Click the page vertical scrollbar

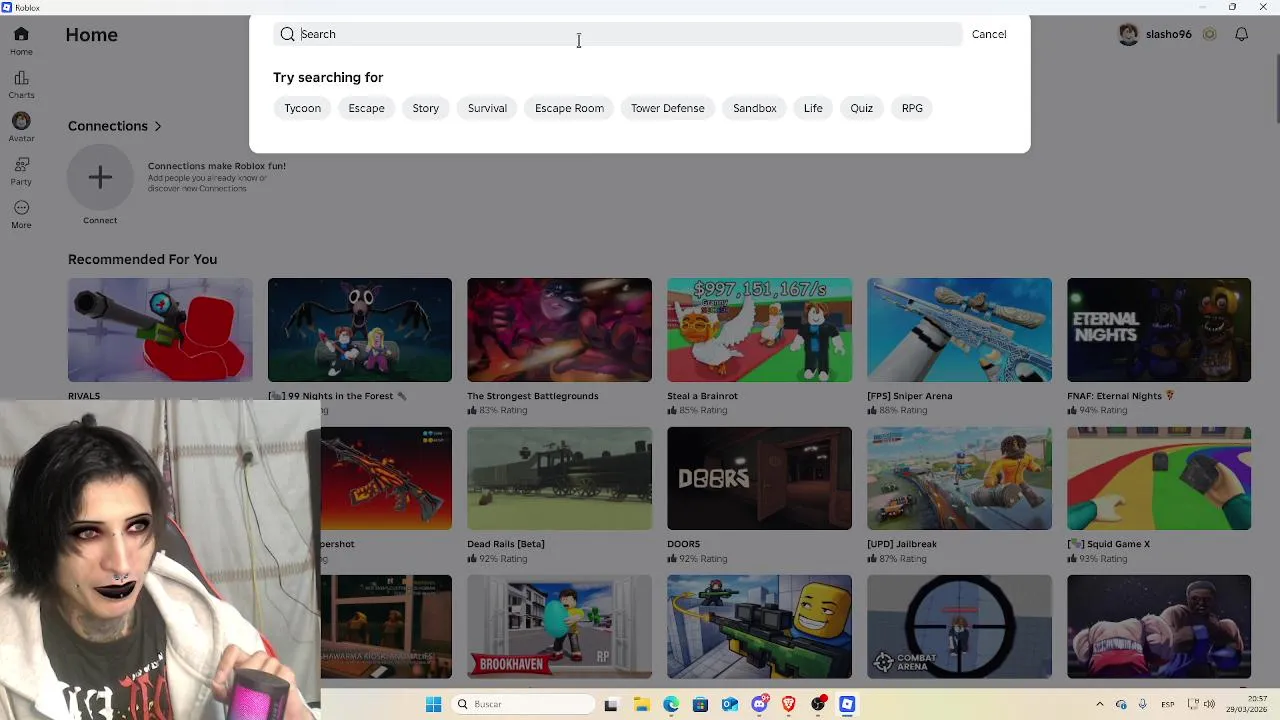(1276, 90)
